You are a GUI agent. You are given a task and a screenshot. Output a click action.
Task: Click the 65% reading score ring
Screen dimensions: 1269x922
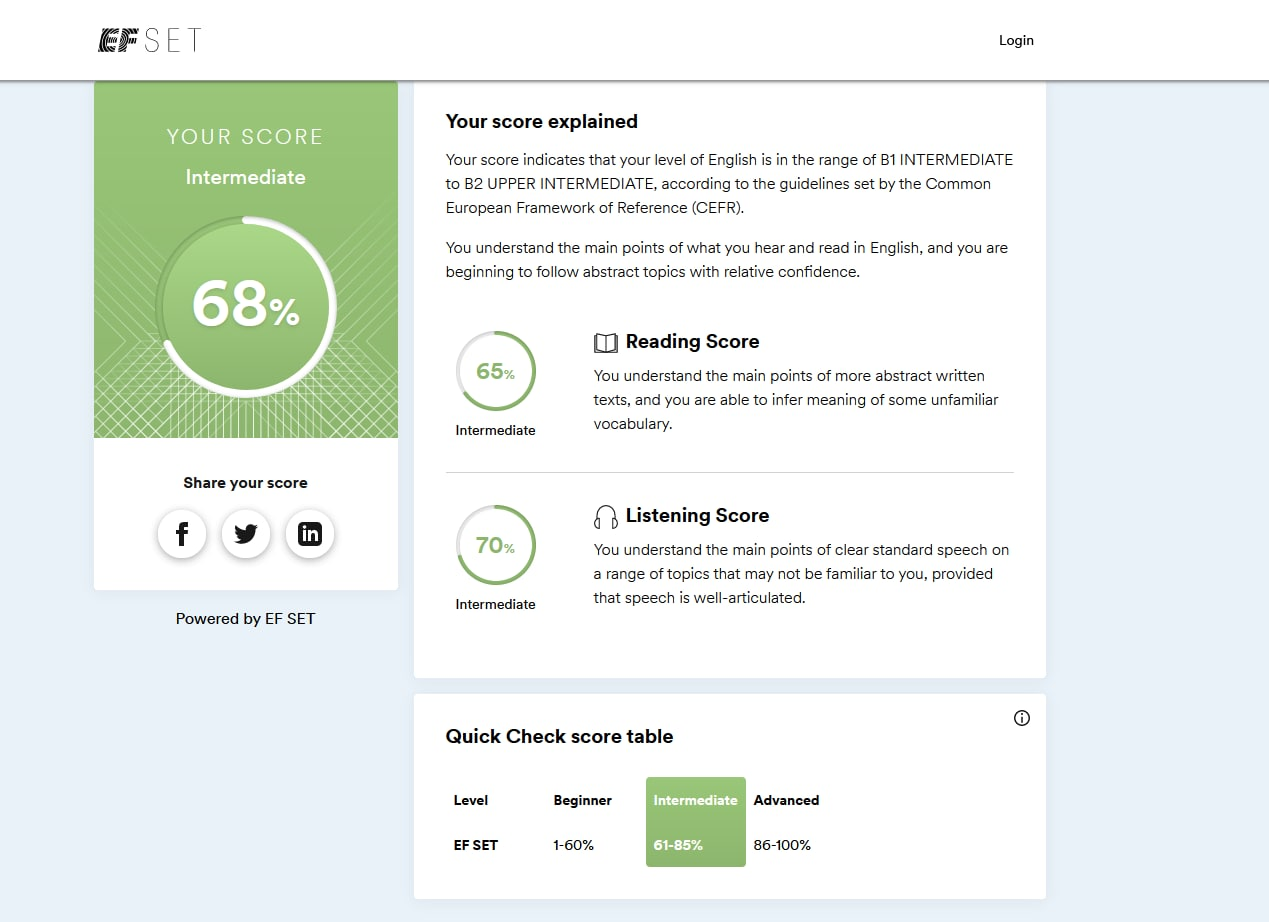[x=496, y=371]
